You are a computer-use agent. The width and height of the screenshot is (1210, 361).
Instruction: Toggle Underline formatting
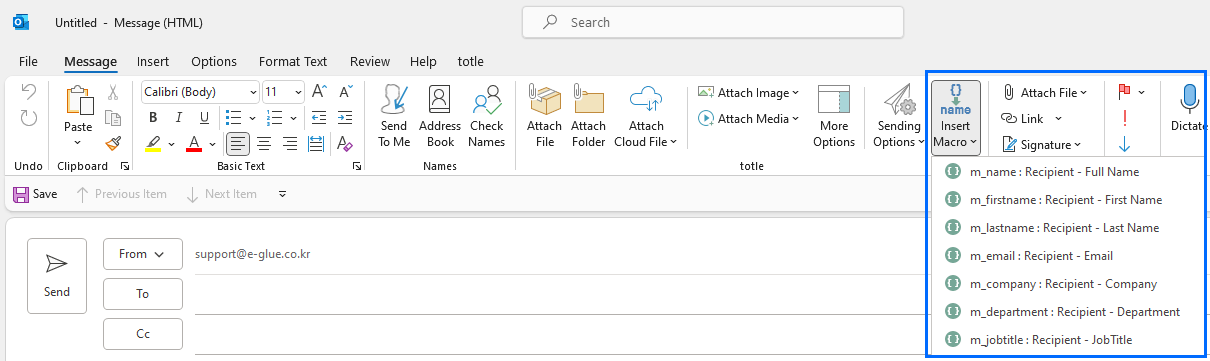pos(203,118)
